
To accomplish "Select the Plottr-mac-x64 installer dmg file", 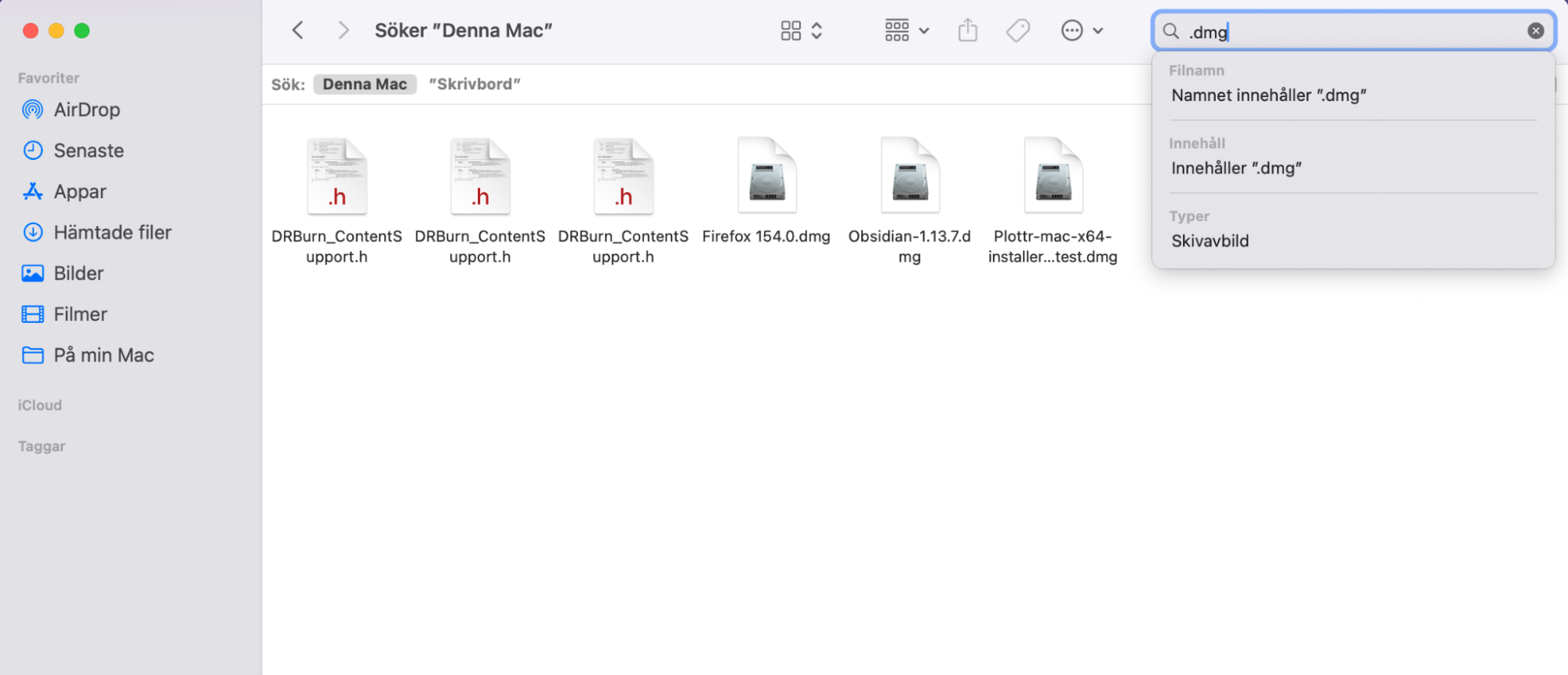I will click(x=1053, y=201).
